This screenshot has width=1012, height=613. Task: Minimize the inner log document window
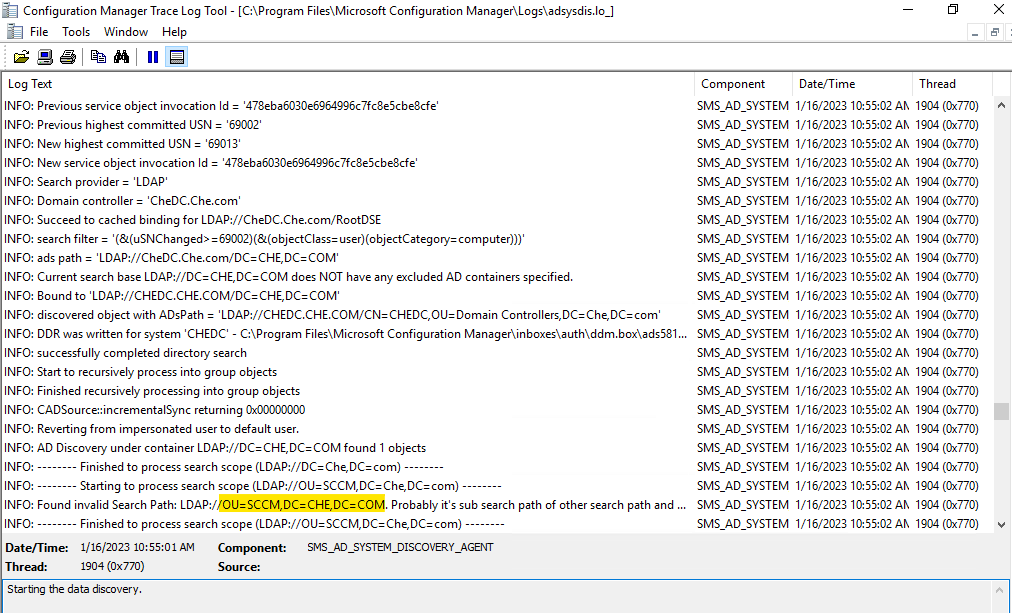975,32
